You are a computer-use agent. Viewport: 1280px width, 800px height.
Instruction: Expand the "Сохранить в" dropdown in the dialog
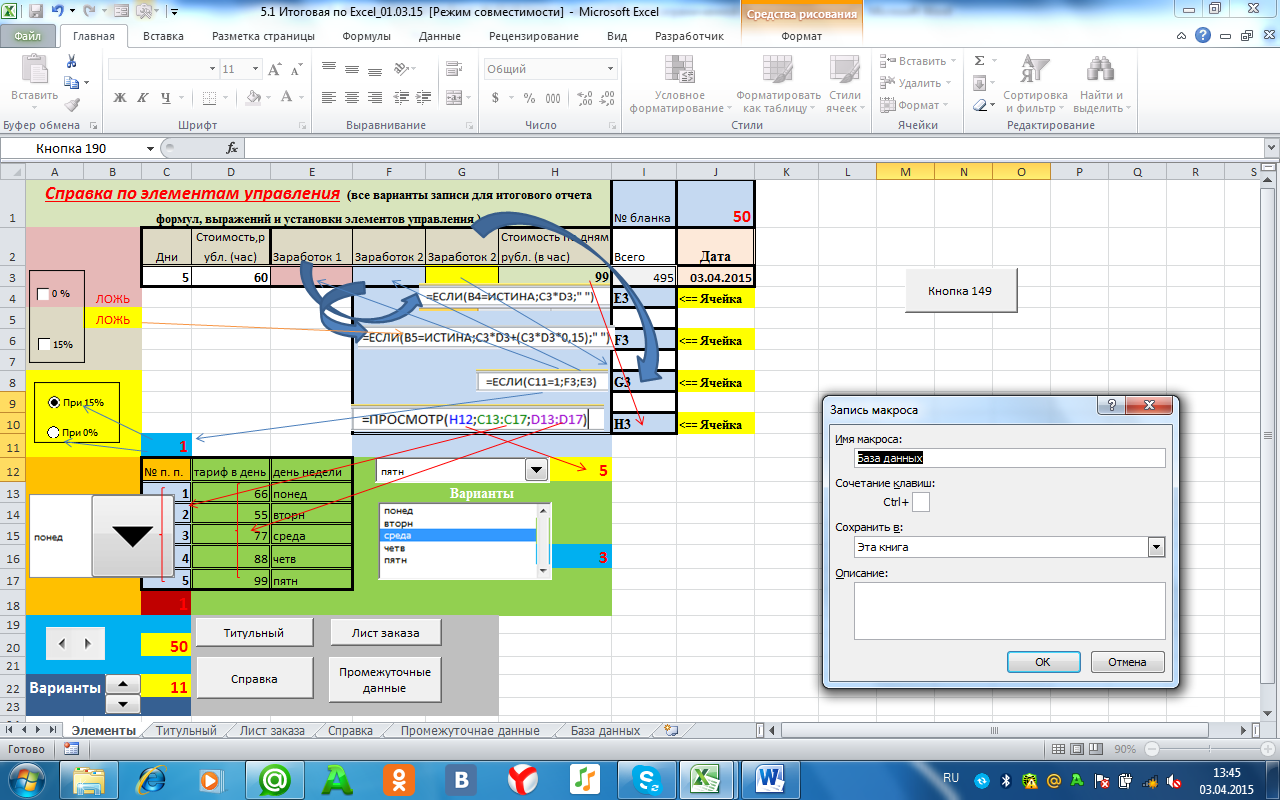click(x=1156, y=547)
